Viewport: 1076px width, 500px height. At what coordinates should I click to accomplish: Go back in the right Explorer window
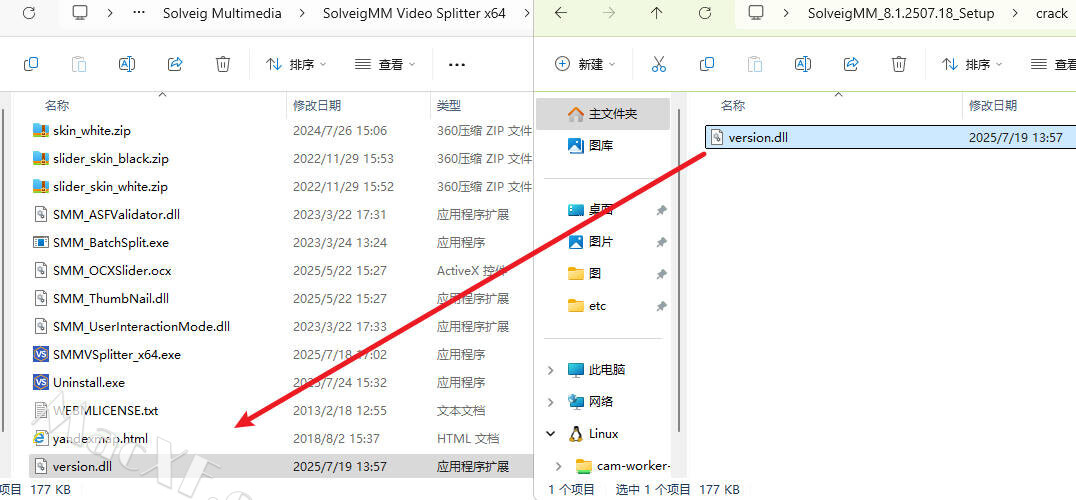561,13
